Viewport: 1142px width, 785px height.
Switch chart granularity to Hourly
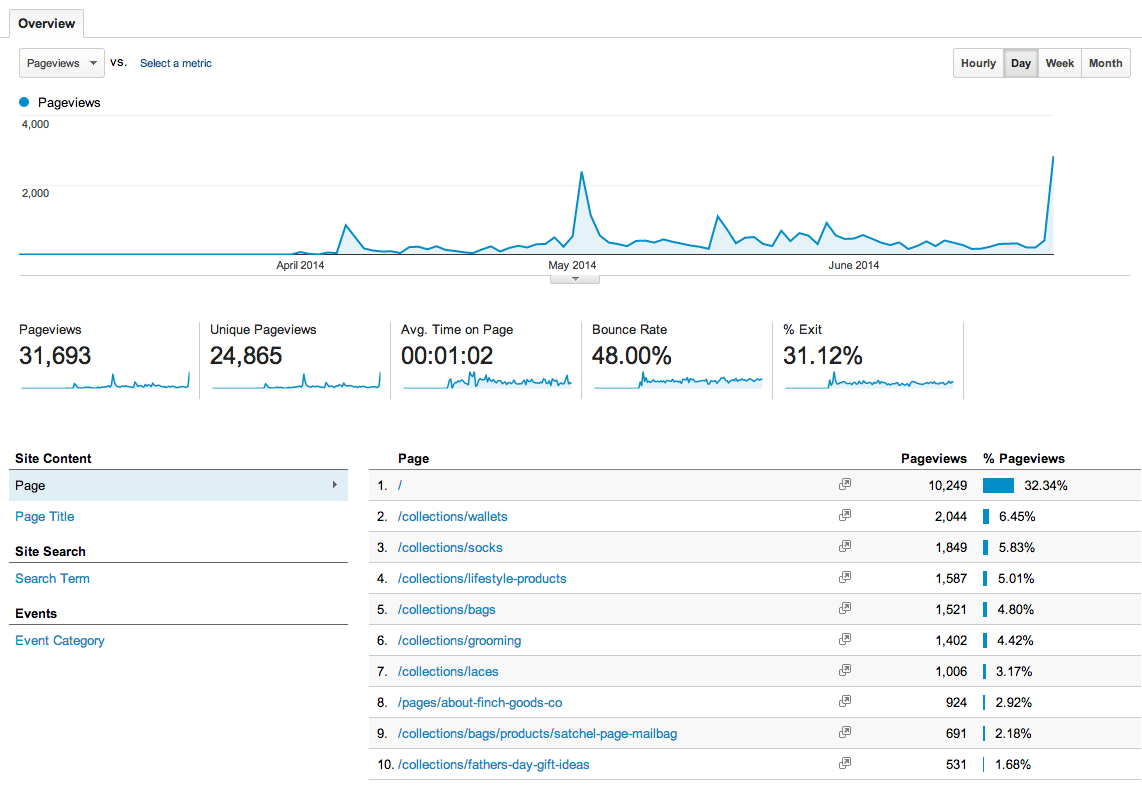(x=978, y=62)
